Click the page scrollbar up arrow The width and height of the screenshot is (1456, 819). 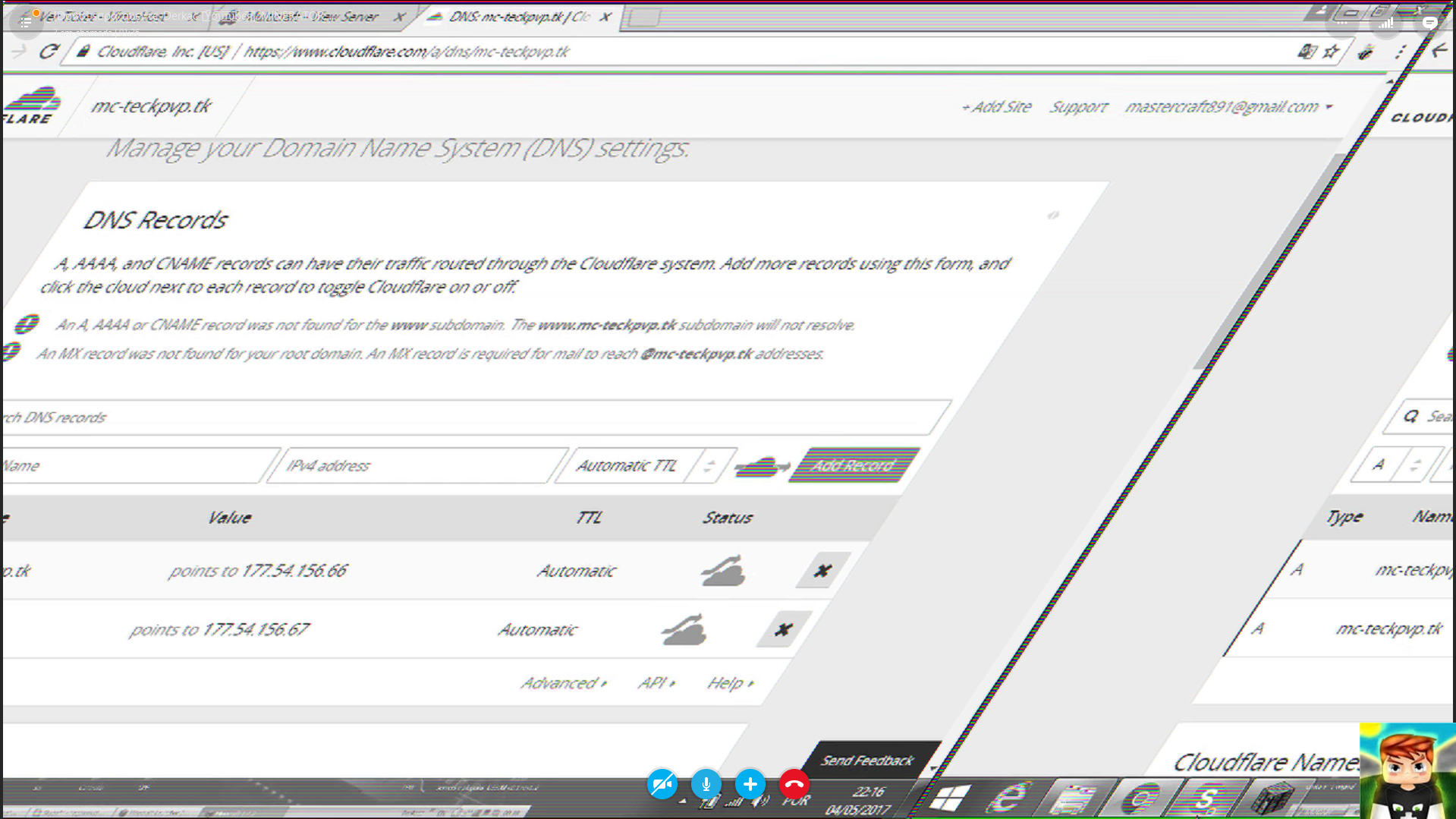(x=1390, y=81)
